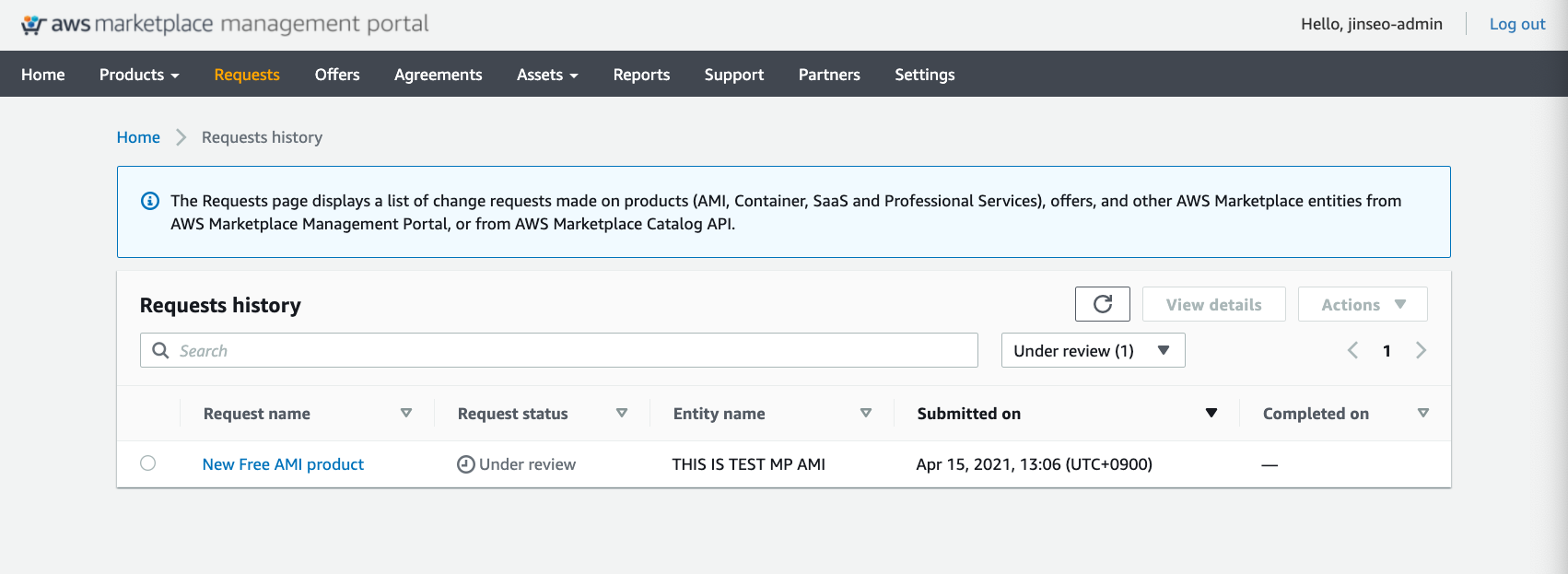Image resolution: width=1568 pixels, height=574 pixels.
Task: Open the New Free AMI product link
Action: [x=283, y=464]
